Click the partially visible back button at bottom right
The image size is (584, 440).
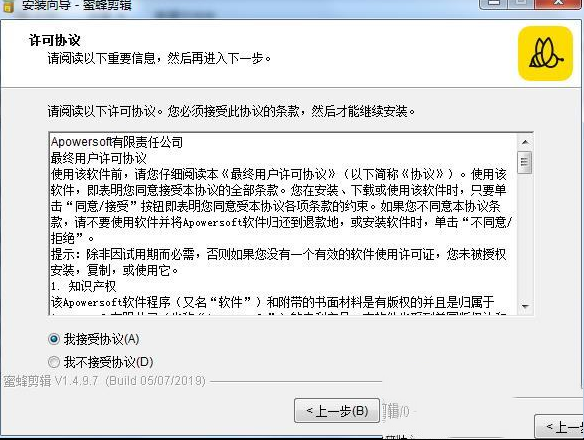pos(559,426)
